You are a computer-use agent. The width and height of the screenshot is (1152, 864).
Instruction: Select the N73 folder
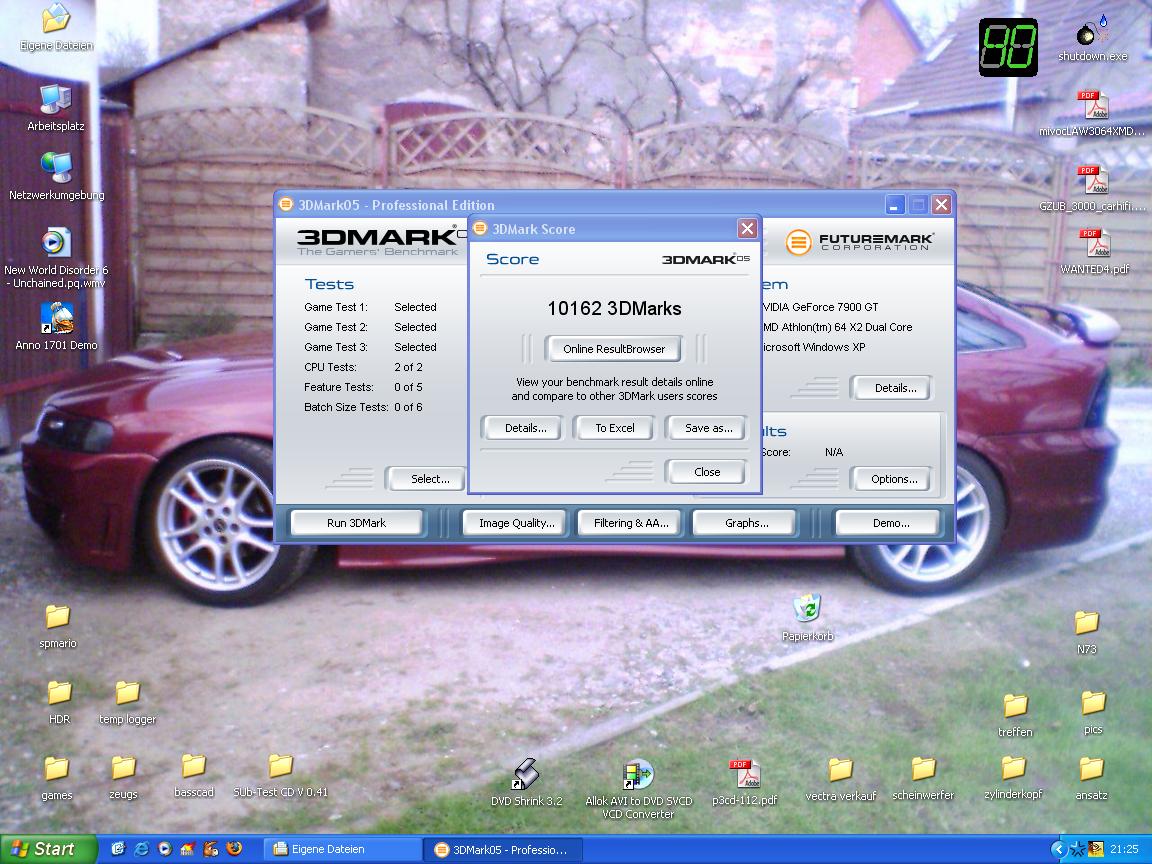click(1087, 633)
